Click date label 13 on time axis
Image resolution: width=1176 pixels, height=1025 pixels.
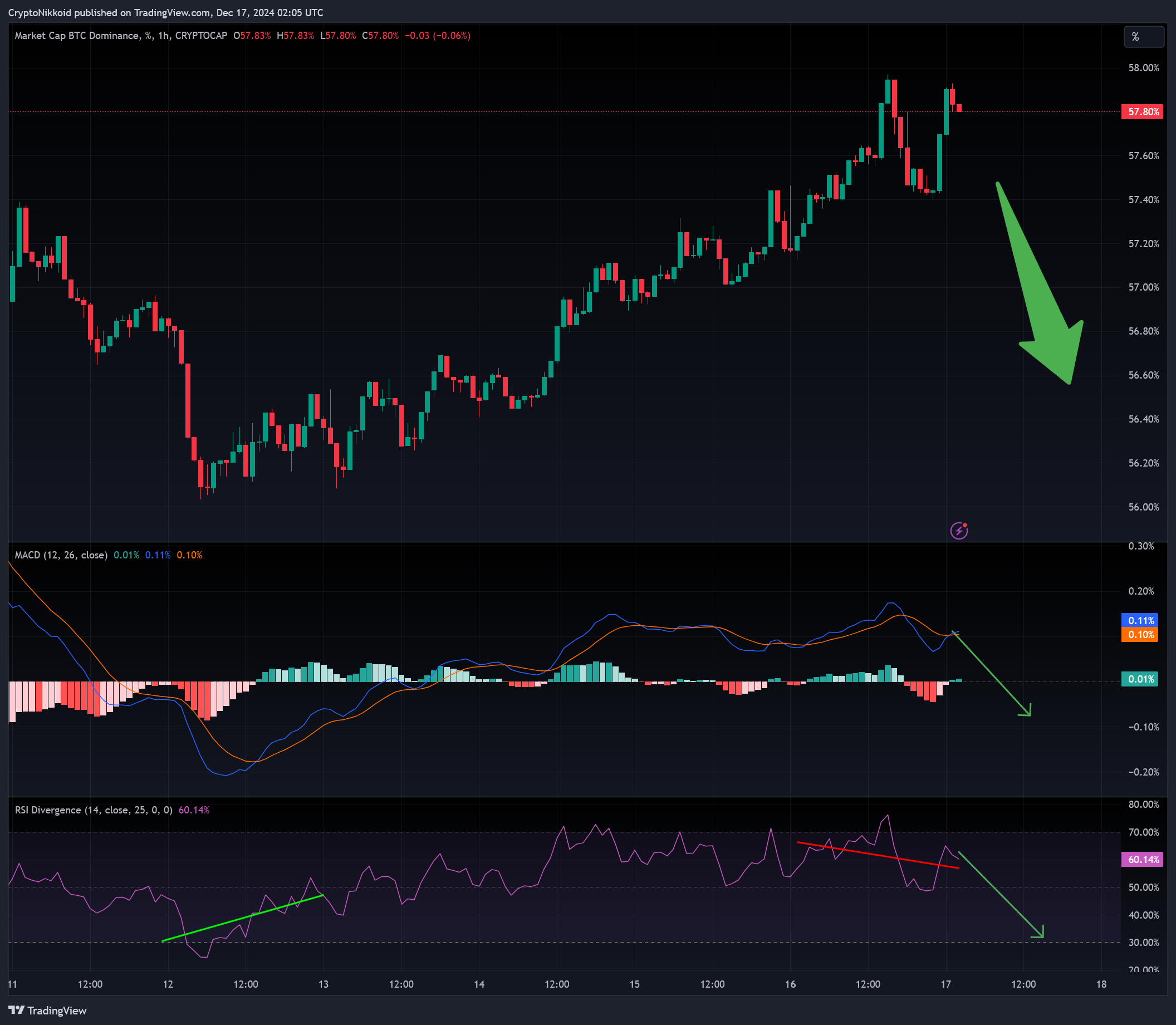(324, 984)
